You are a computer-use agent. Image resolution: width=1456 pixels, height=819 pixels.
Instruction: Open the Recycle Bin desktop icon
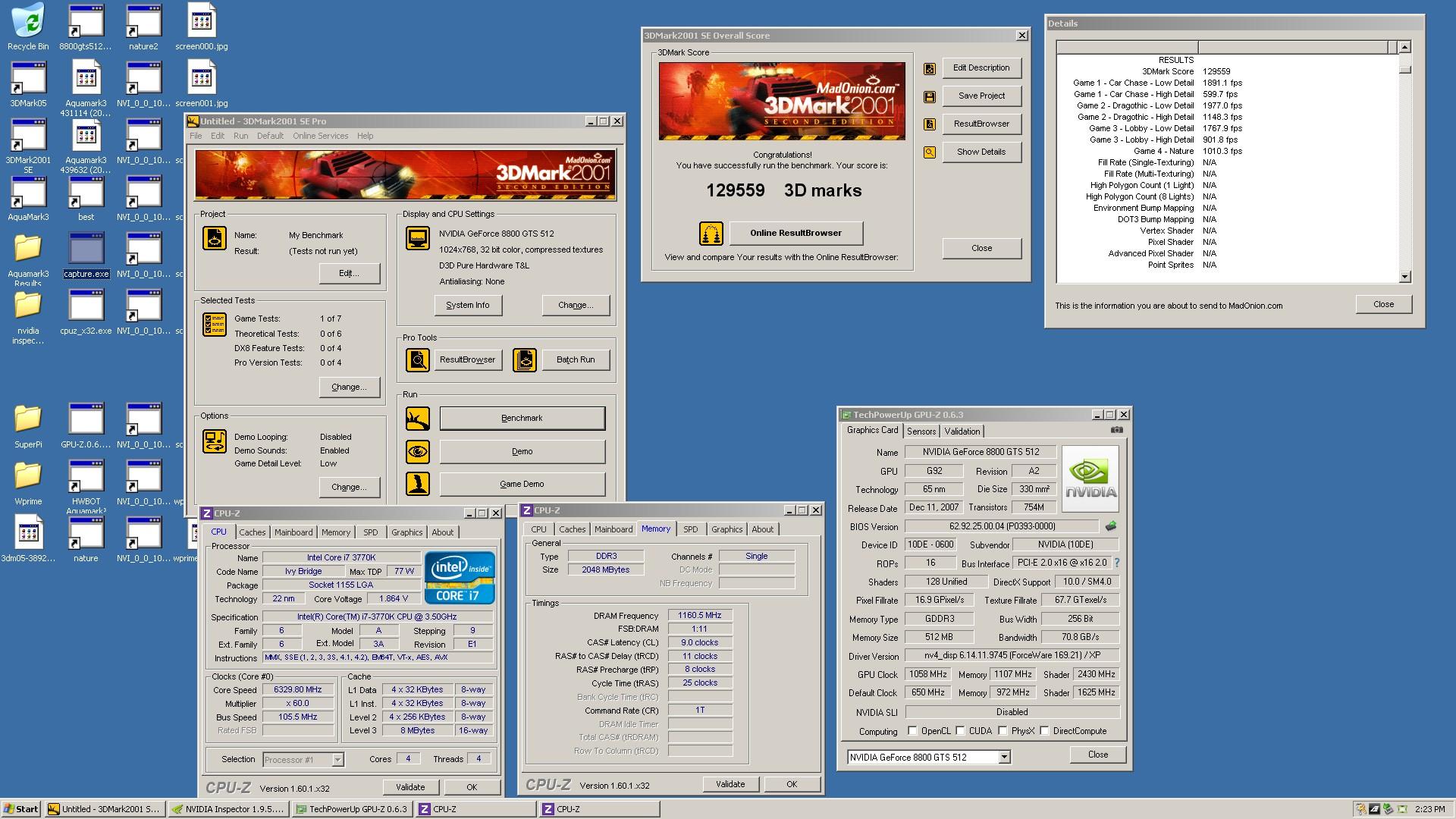[x=28, y=27]
